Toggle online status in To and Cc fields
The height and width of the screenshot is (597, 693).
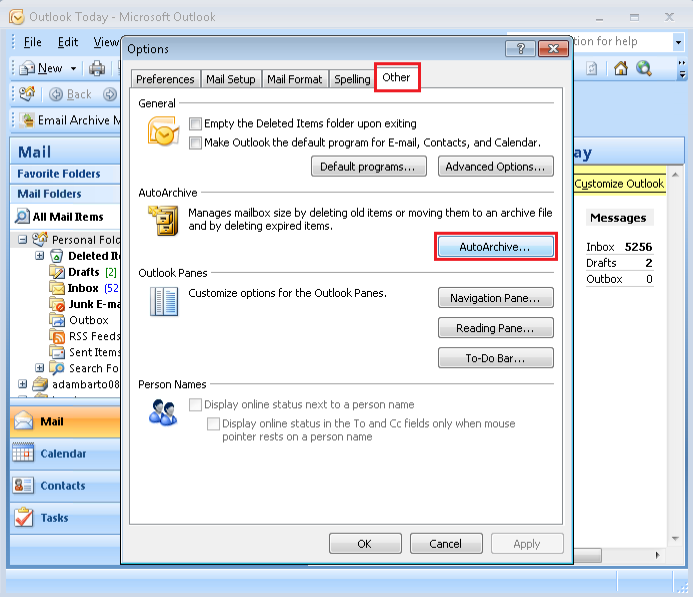[x=213, y=423]
